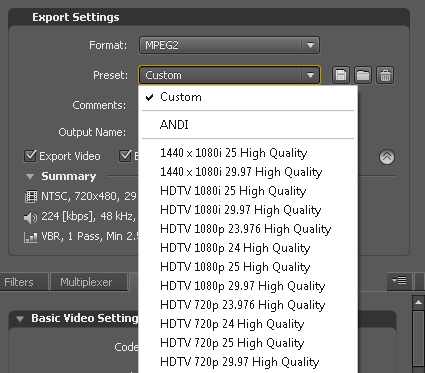
Task: Select the ANDI preset
Action: 248,125
